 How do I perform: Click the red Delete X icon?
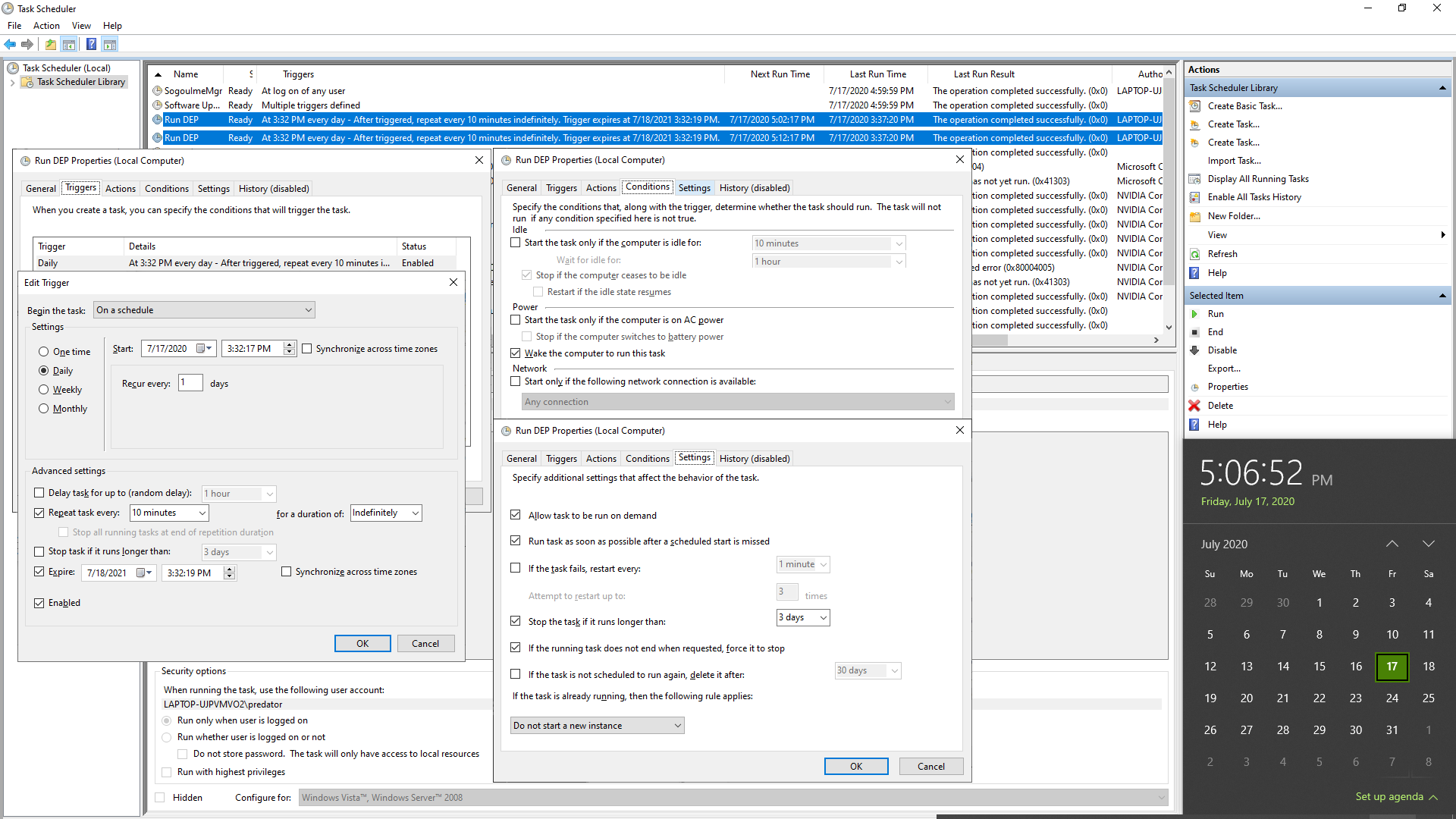pos(1194,406)
